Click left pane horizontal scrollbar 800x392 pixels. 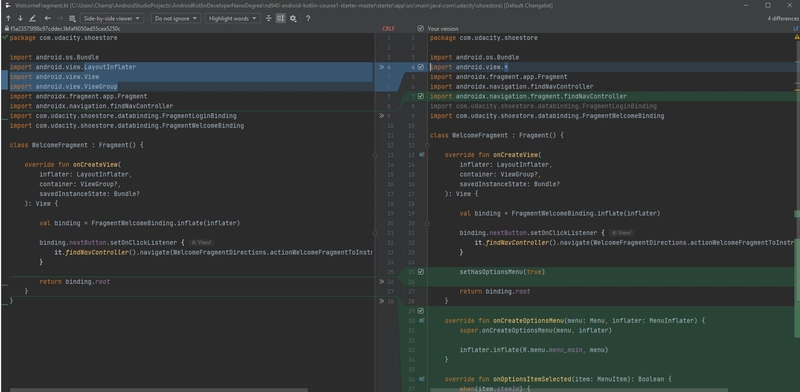[158, 390]
